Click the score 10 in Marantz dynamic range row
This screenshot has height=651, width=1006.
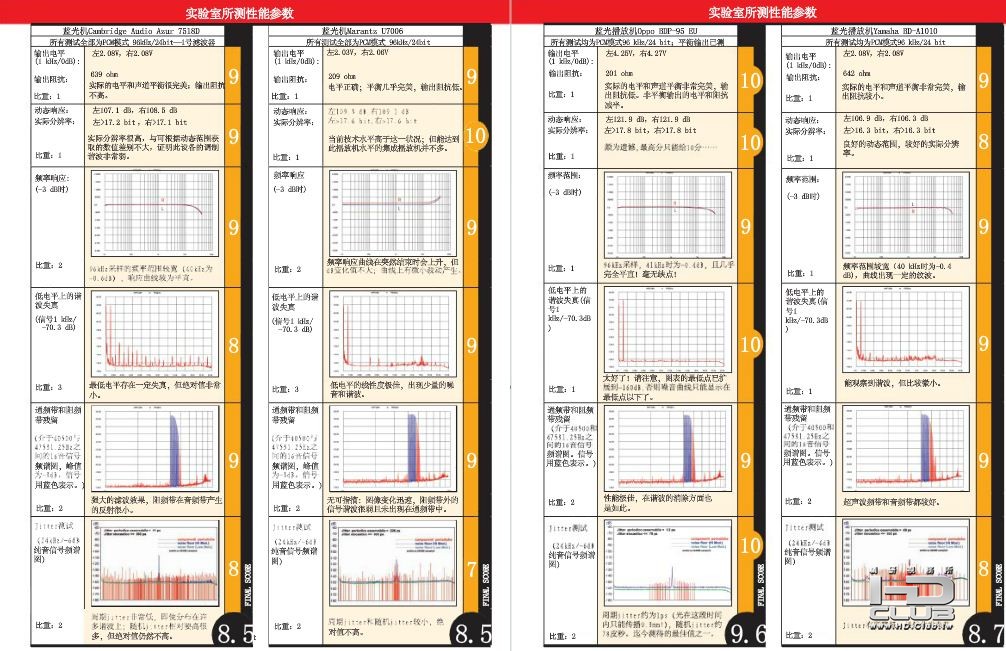coord(475,135)
